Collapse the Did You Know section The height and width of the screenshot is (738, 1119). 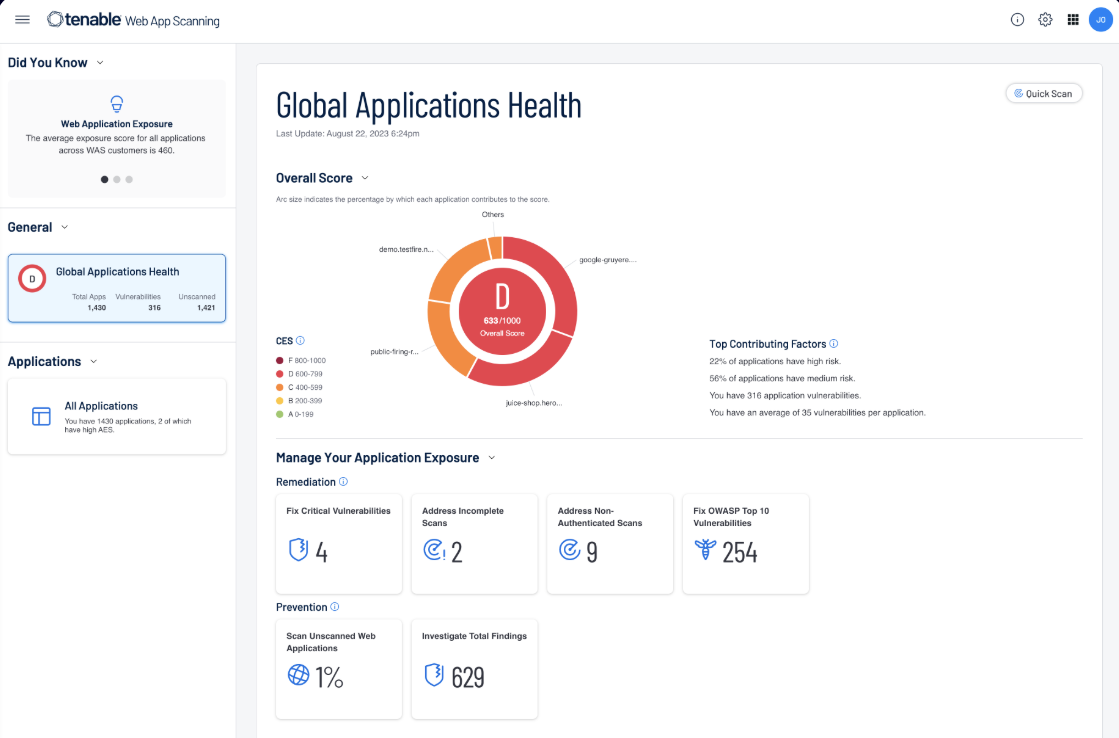tap(100, 63)
